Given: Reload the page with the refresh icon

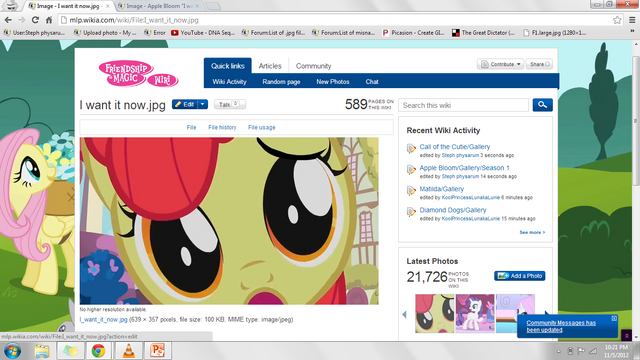Looking at the screenshot, I should [35, 20].
